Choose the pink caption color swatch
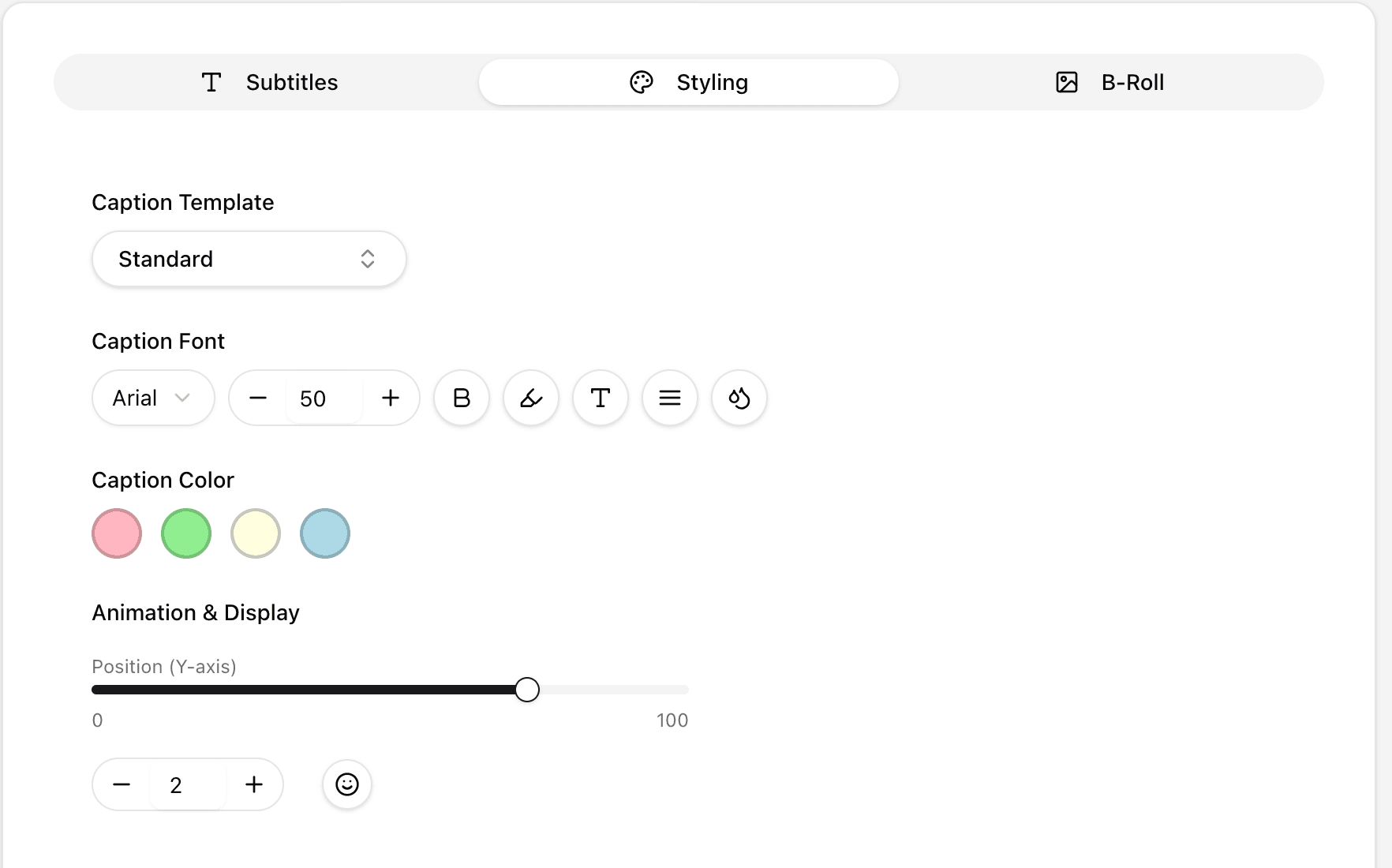The height and width of the screenshot is (868, 1392). tap(117, 533)
